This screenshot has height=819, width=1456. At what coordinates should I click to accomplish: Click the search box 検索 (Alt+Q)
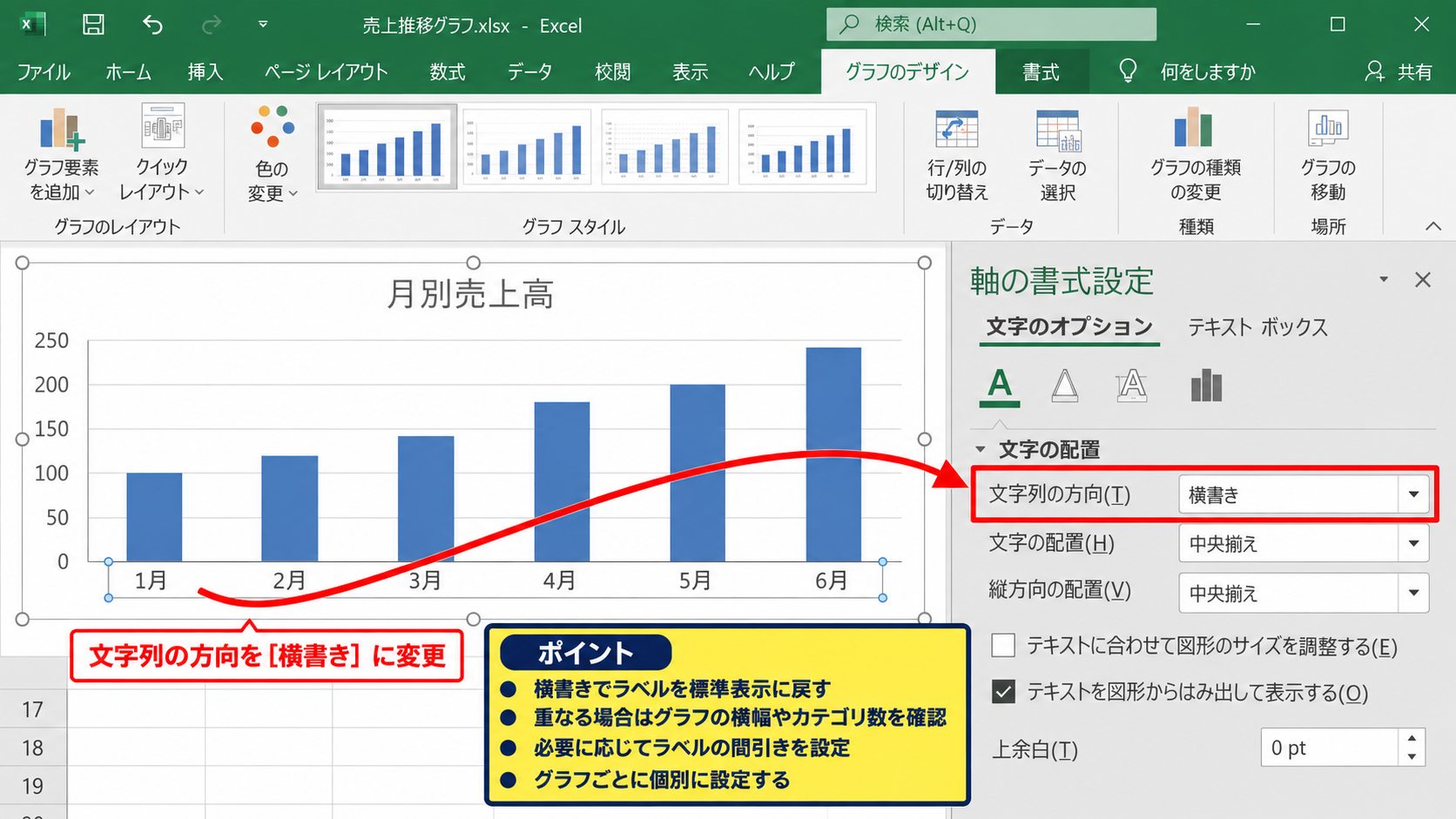991,24
